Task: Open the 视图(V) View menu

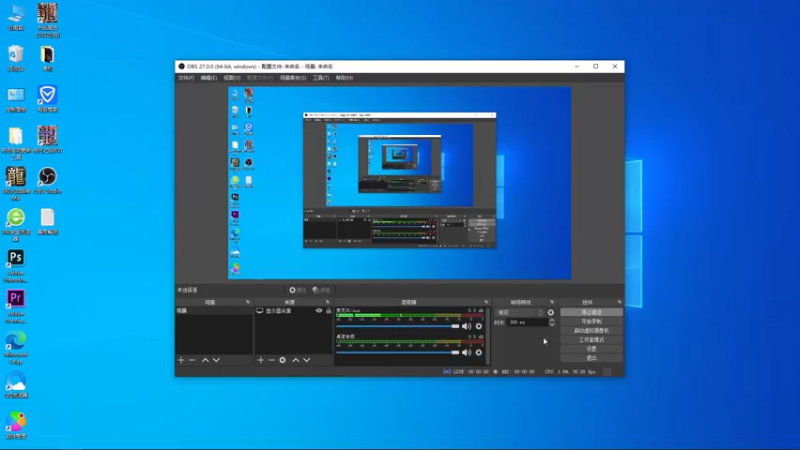Action: 232,78
